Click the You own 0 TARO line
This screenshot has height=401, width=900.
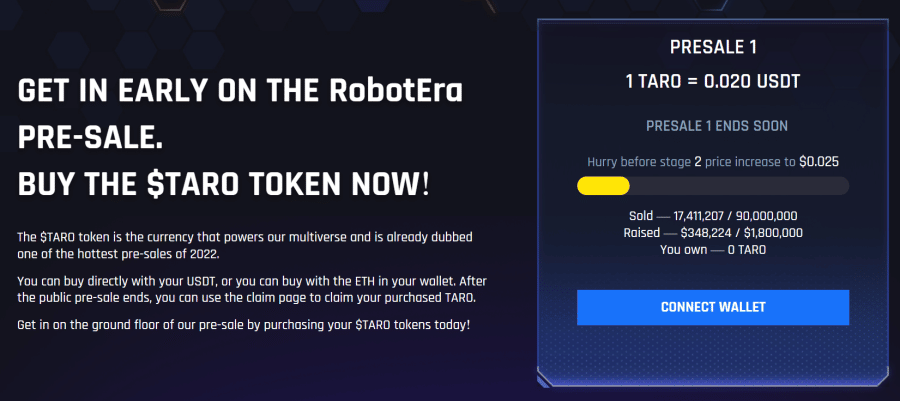coord(713,250)
